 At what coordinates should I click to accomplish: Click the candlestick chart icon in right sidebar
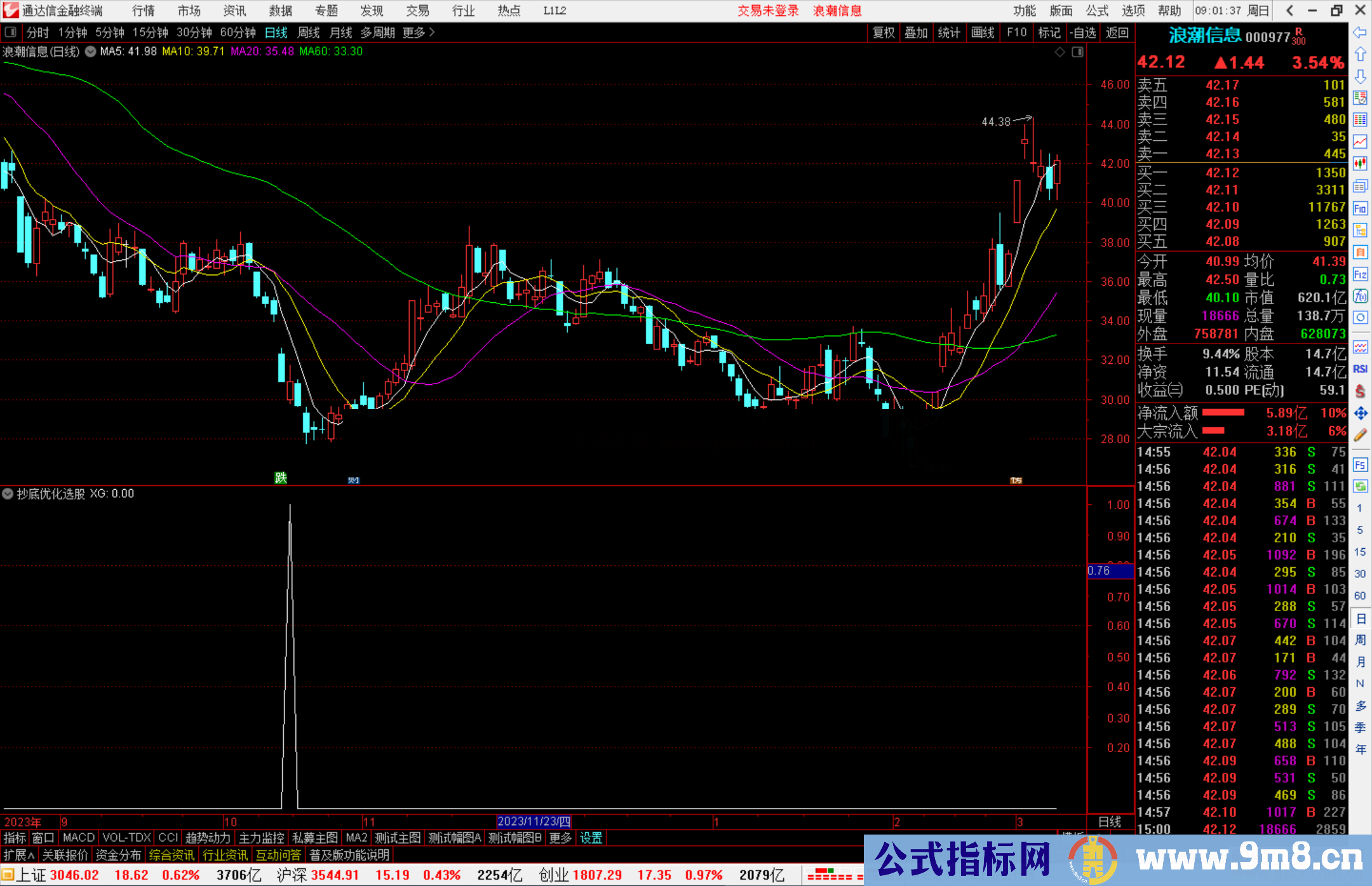tap(1360, 164)
